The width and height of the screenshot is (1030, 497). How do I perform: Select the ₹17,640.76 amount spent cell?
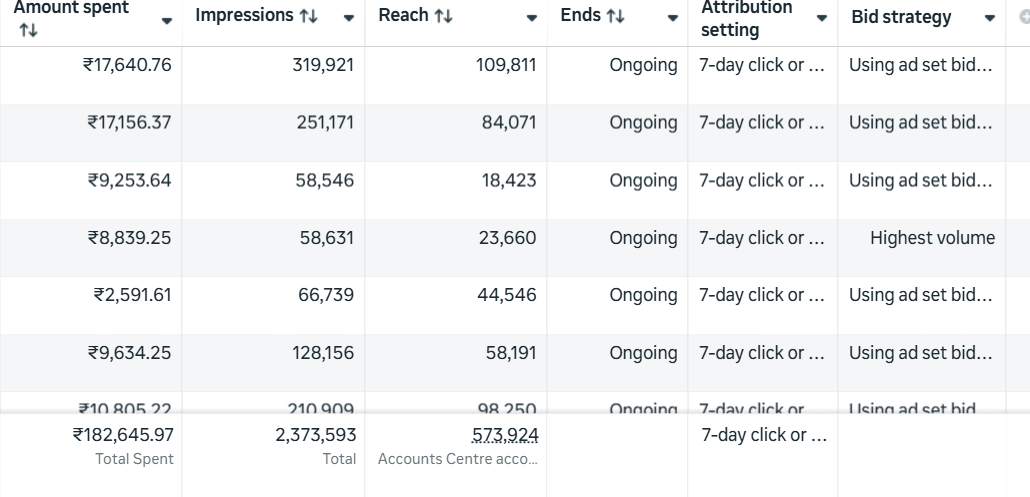tap(127, 65)
